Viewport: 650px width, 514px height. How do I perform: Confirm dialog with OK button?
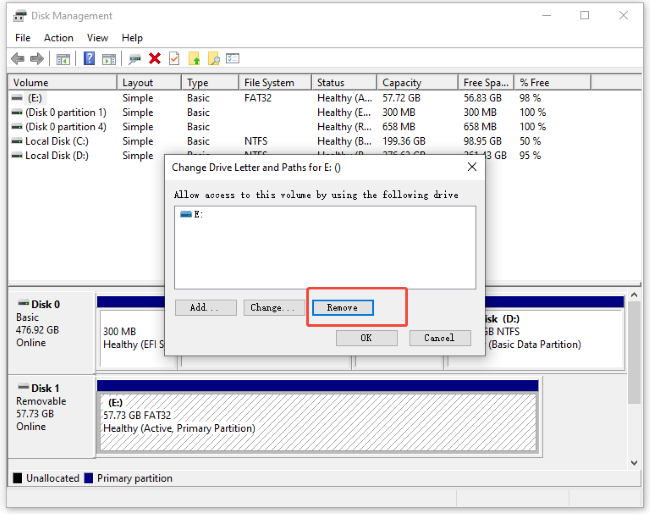(x=366, y=338)
